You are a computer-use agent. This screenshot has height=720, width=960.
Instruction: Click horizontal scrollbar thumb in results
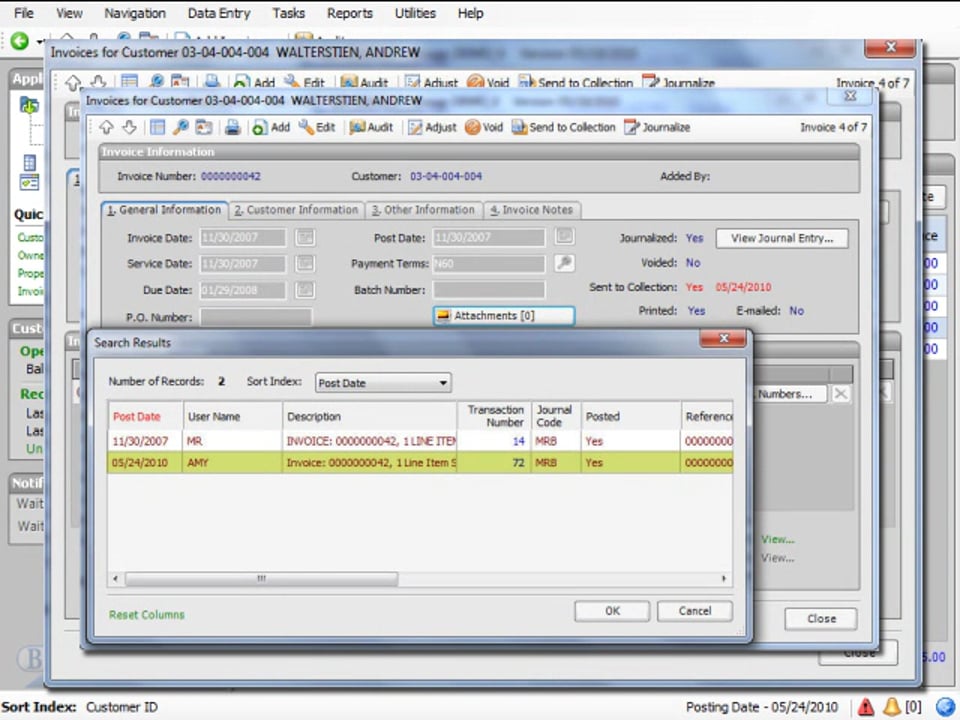click(261, 579)
